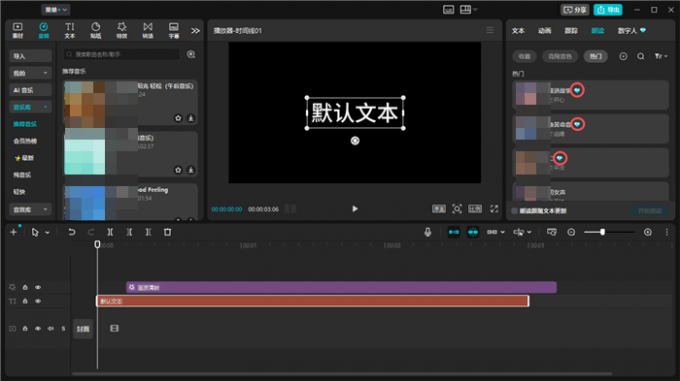Click the search icon in voice panel
Screen dimensions: 680x381
pos(641,56)
